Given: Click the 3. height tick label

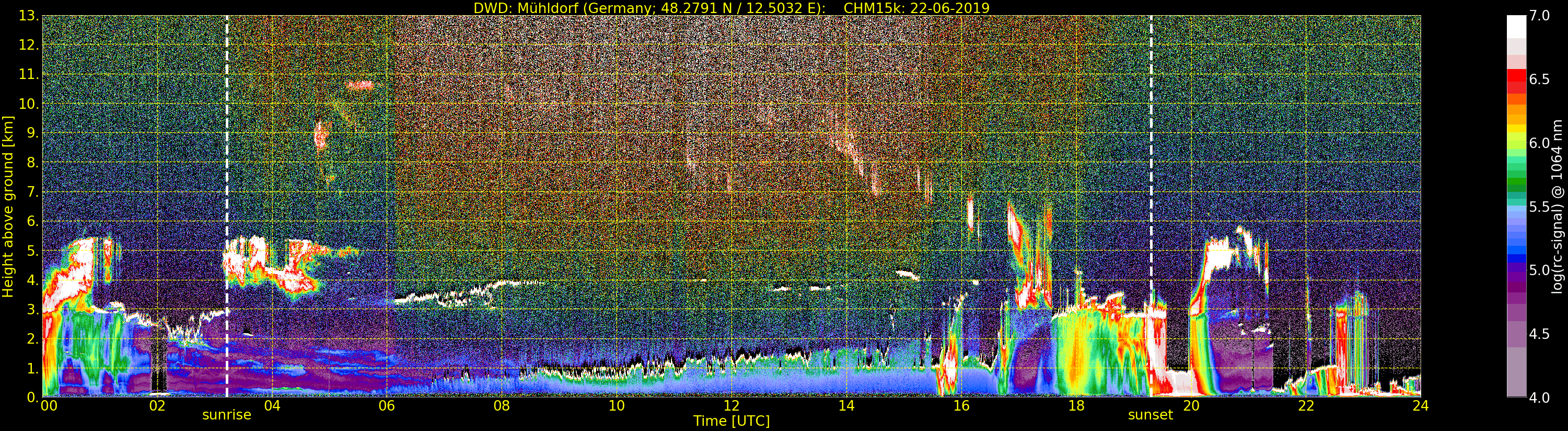Looking at the screenshot, I should click(x=32, y=310).
